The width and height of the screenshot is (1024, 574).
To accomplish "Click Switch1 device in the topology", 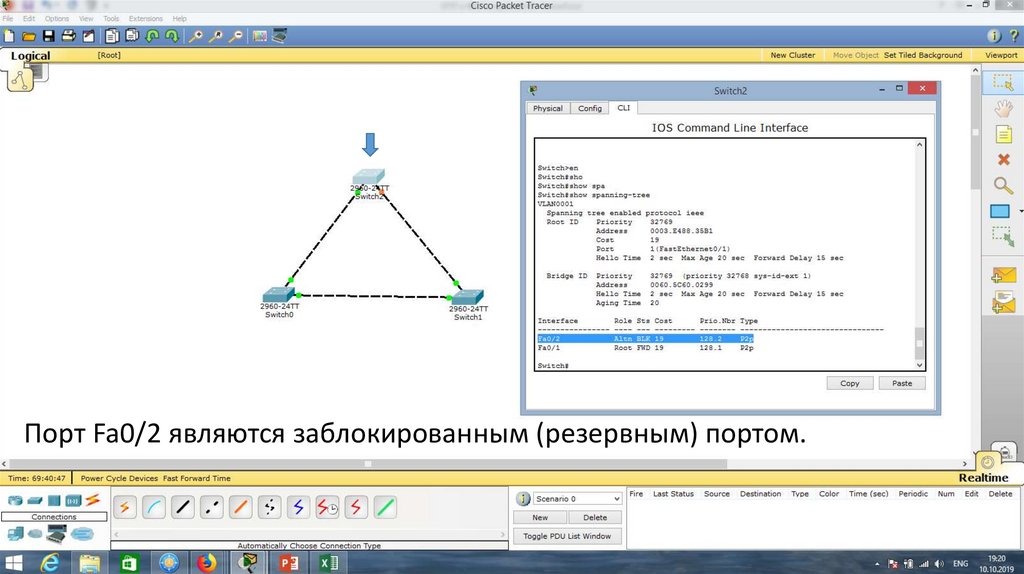I will pos(468,298).
